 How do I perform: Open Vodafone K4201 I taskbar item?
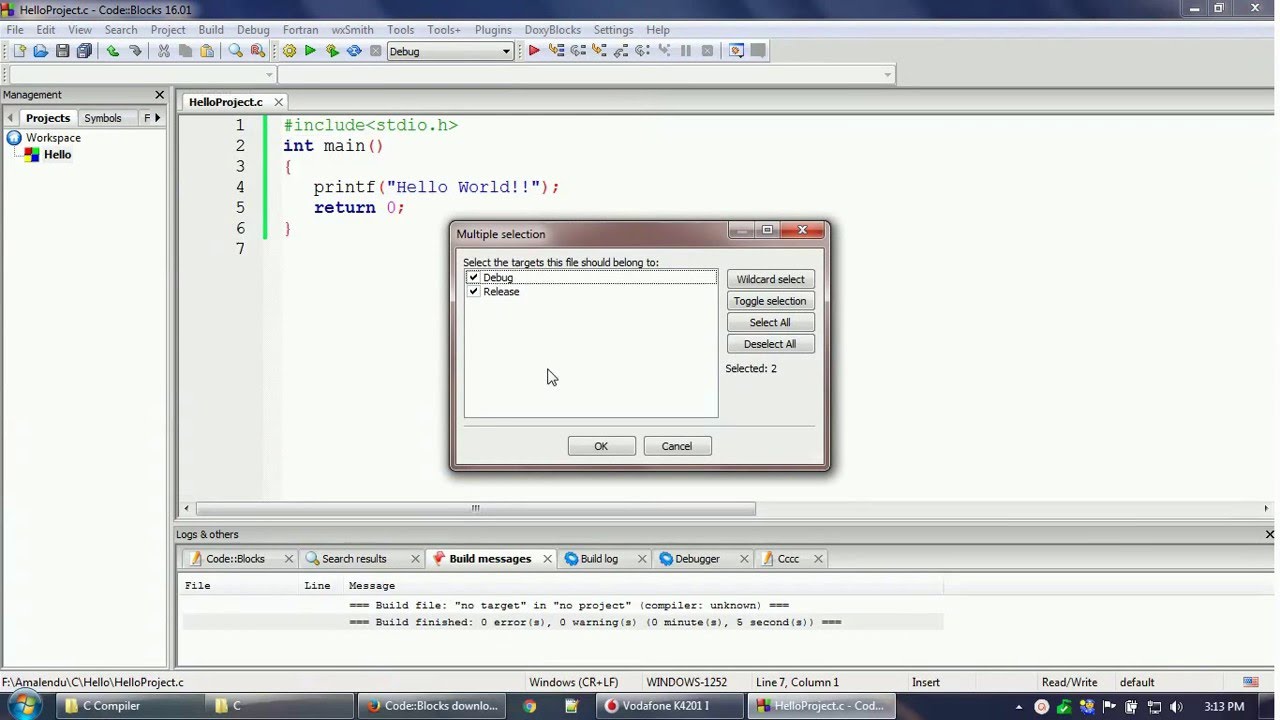670,706
